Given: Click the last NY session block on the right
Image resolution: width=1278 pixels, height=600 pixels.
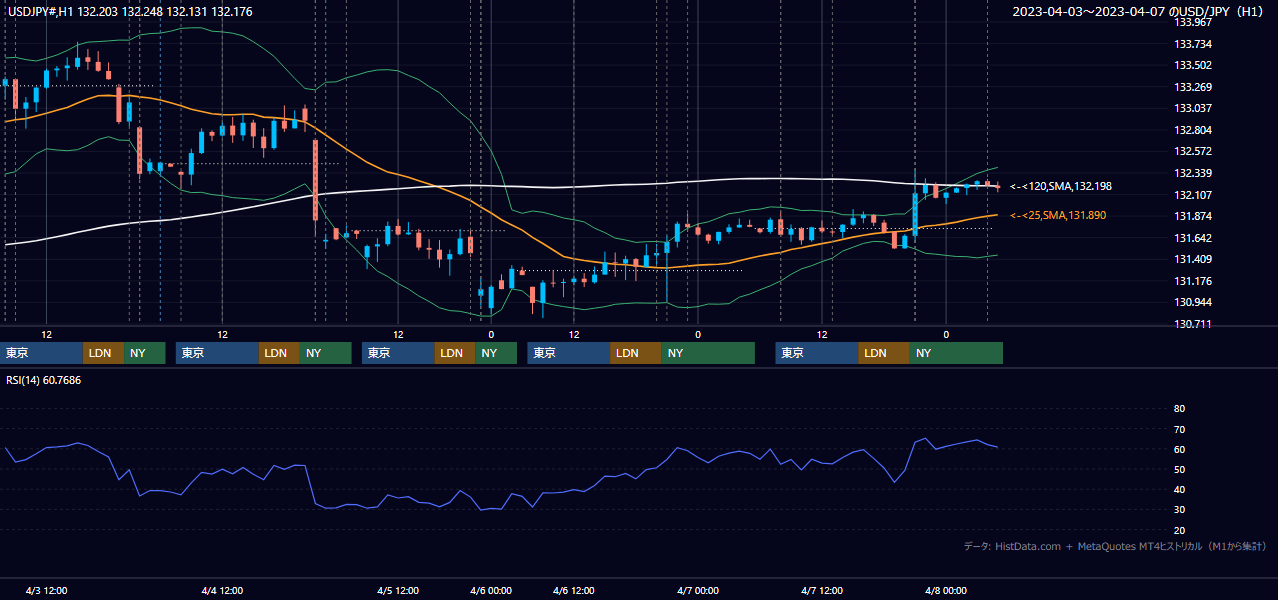Looking at the screenshot, I should pos(956,353).
